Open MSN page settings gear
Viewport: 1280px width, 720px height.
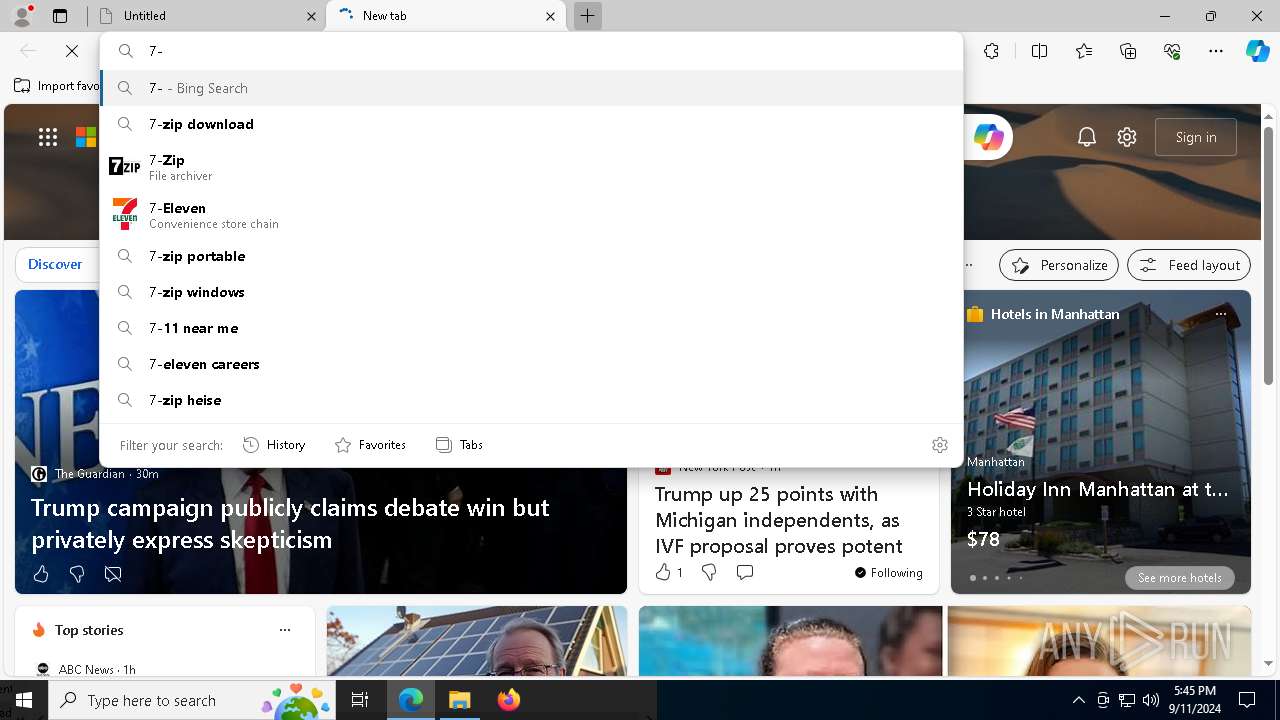coord(1127,137)
